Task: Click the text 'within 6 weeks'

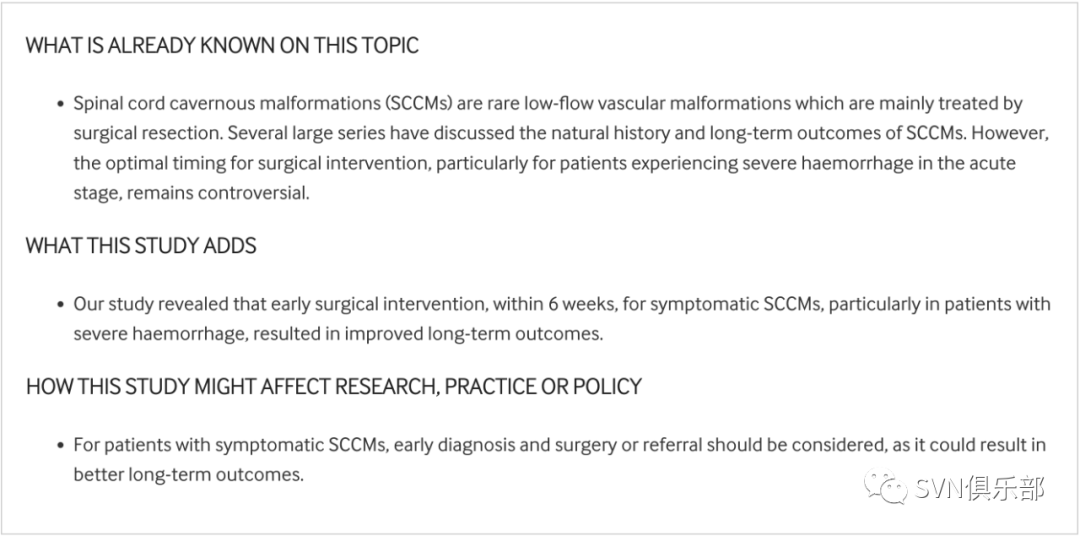Action: (555, 304)
